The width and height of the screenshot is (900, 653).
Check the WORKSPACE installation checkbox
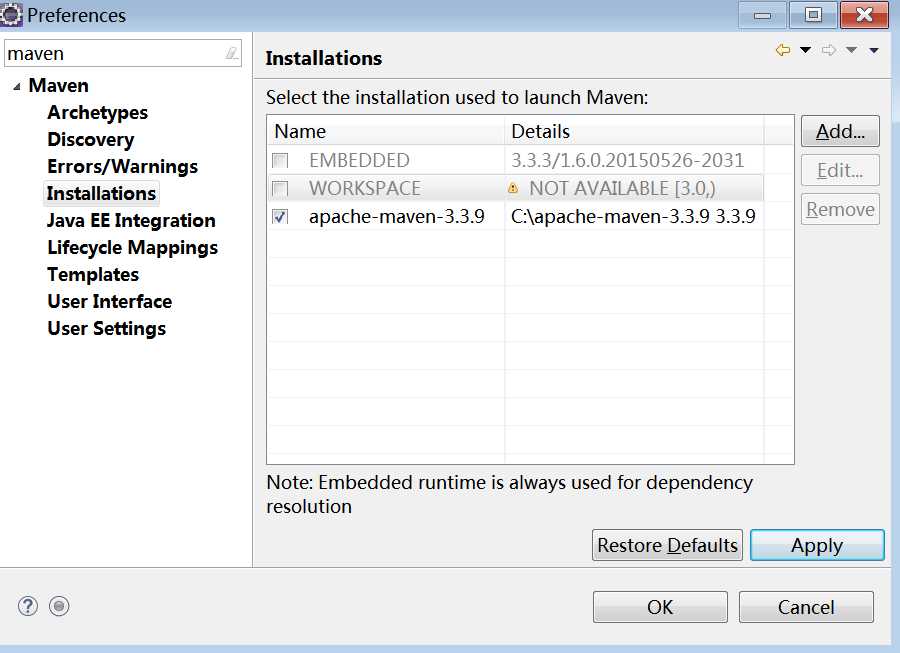(280, 188)
